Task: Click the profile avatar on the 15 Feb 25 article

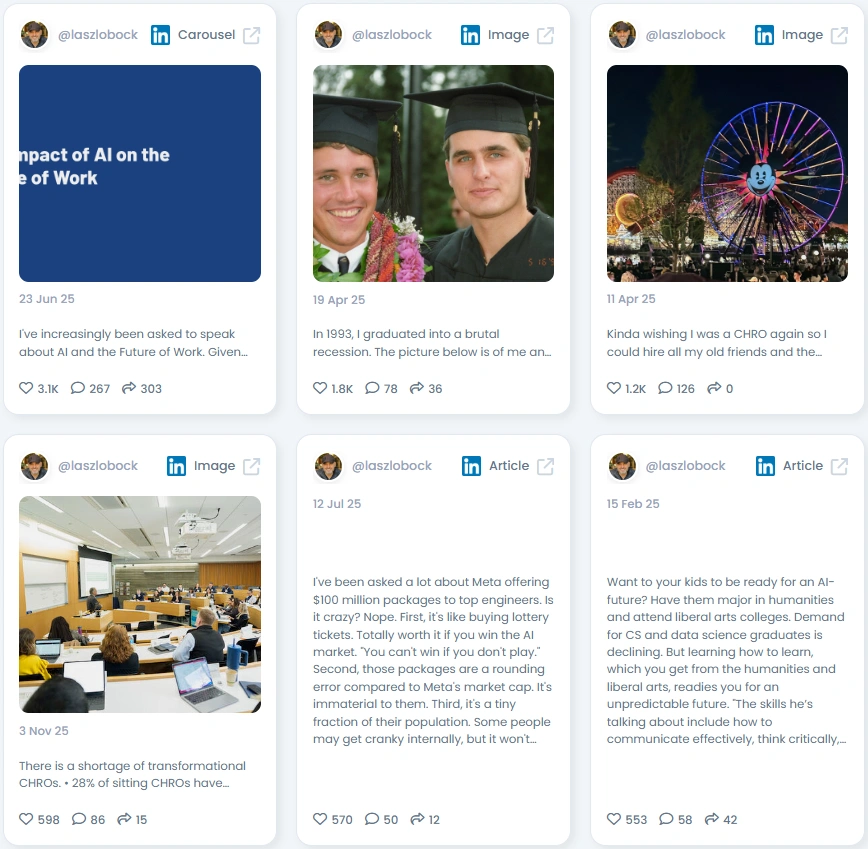Action: click(x=622, y=466)
